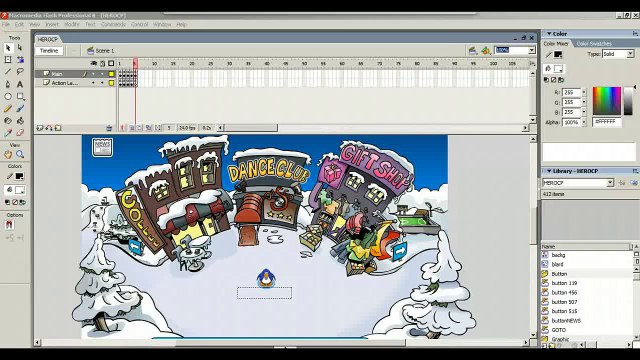
Task: Select the Pen tool
Action: point(8,84)
